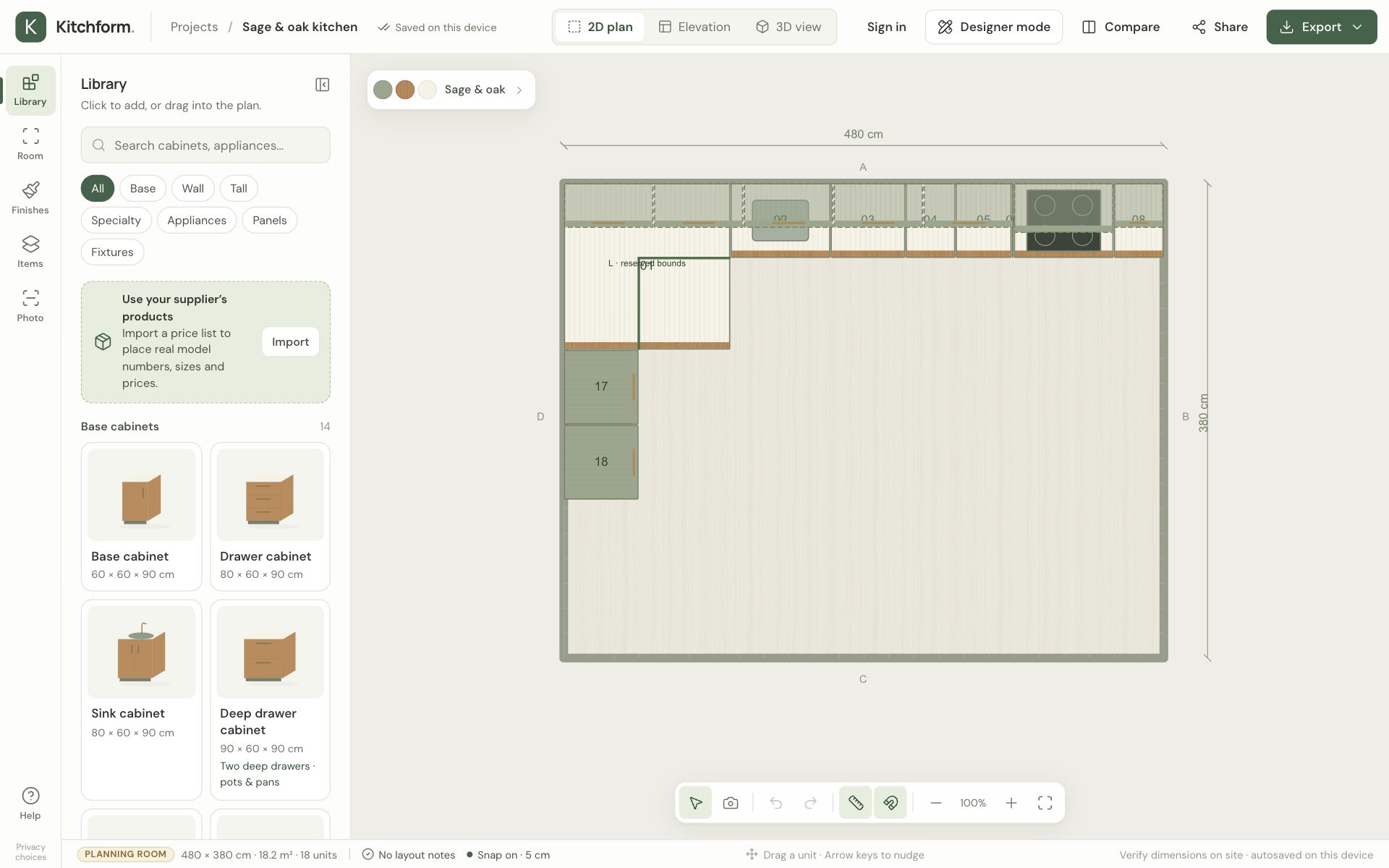Open the Photo sidebar panel
Viewport: 1389px width, 868px height.
[30, 306]
